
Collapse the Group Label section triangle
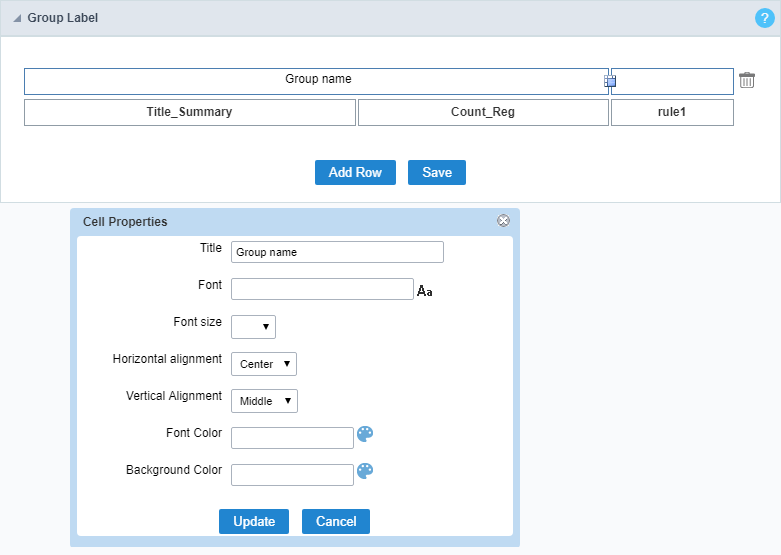click(x=17, y=18)
